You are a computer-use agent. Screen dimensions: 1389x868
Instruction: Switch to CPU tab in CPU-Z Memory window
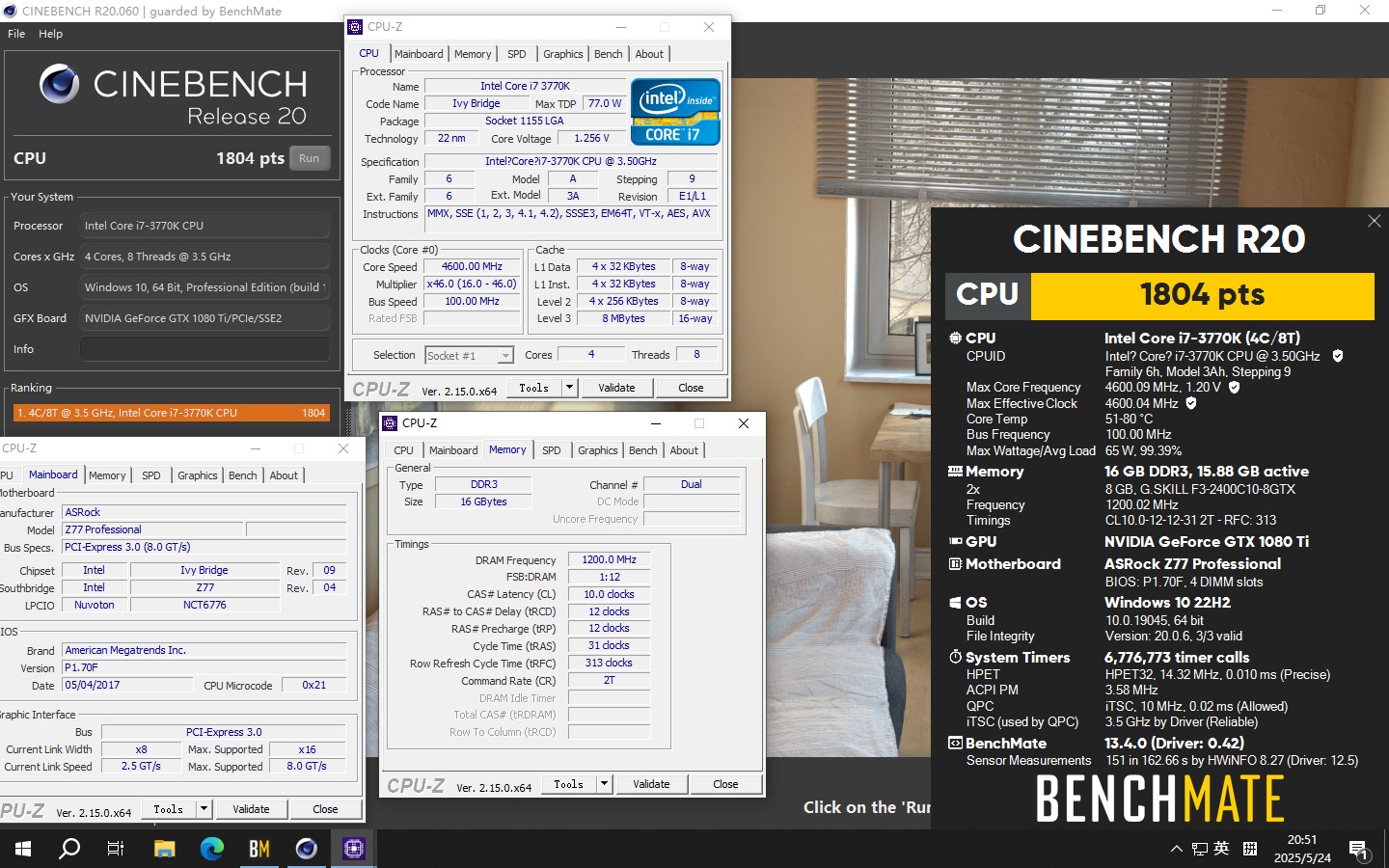pyautogui.click(x=403, y=450)
